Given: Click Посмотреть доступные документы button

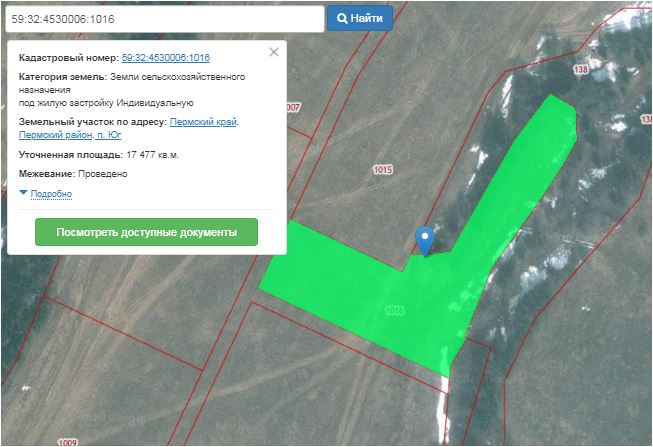Looking at the screenshot, I should point(146,232).
